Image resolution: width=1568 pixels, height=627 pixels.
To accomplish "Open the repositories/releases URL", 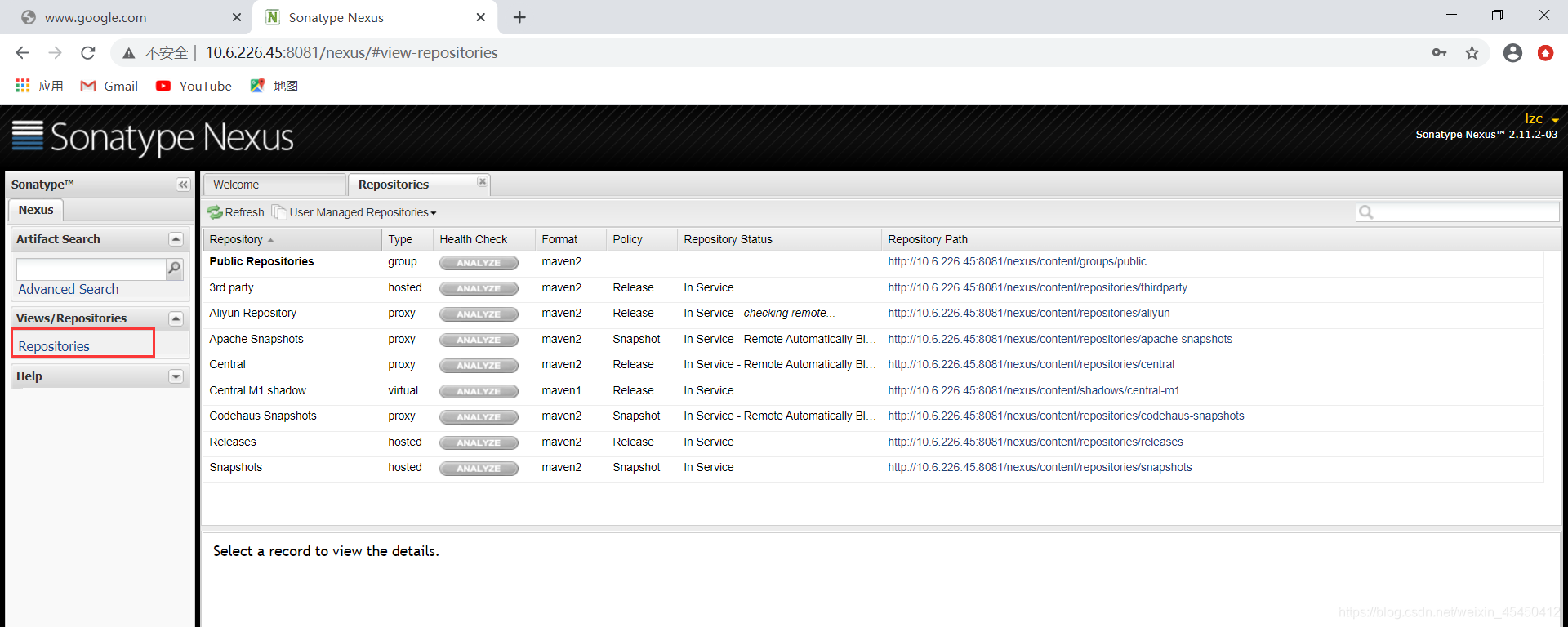I will coord(1035,442).
